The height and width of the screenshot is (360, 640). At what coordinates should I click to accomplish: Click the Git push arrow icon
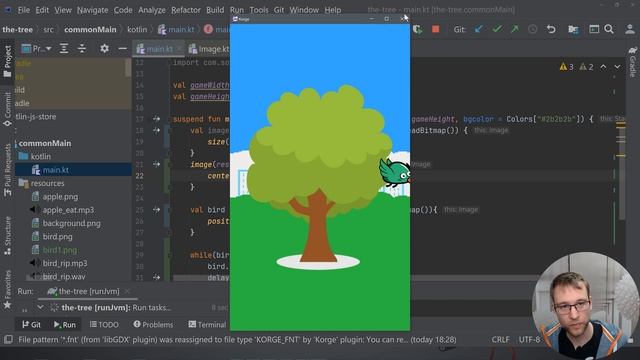coord(515,29)
